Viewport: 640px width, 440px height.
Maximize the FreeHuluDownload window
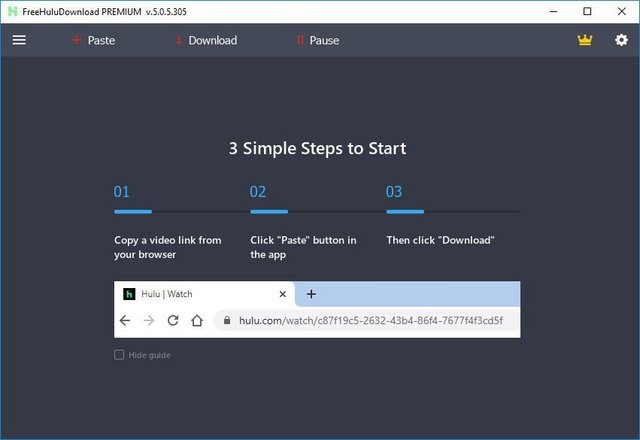(587, 11)
